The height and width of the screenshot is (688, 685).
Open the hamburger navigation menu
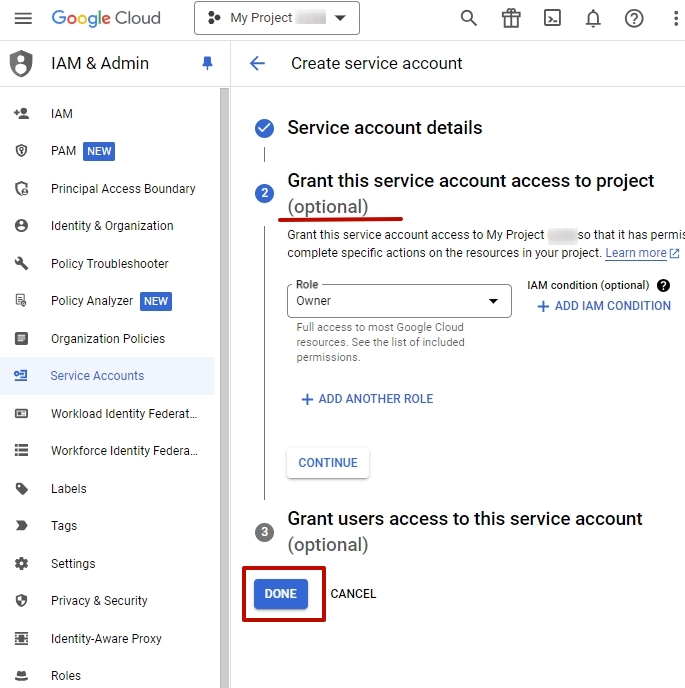23,18
